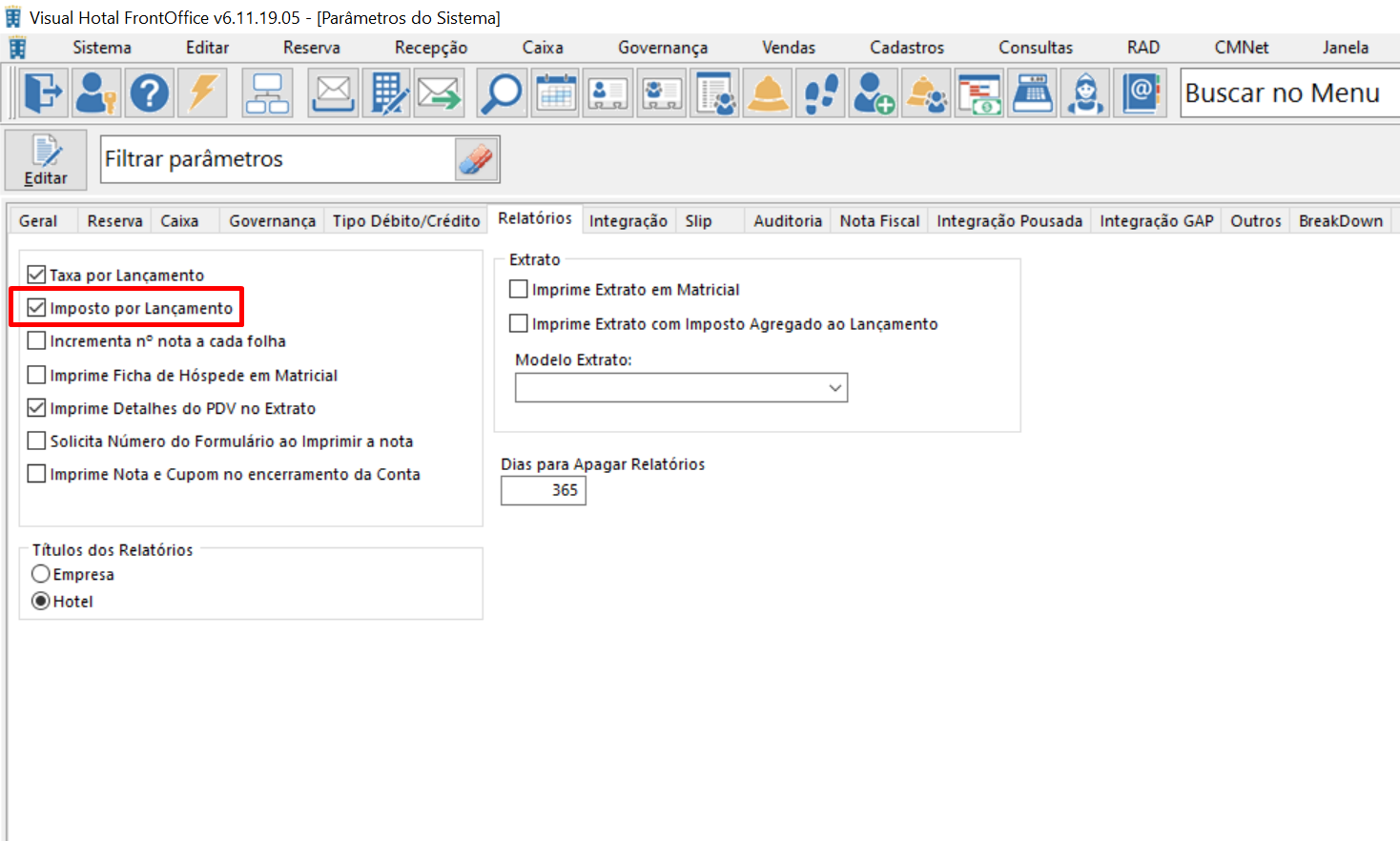
Task: Open the Editar menu in menu bar
Action: [207, 48]
